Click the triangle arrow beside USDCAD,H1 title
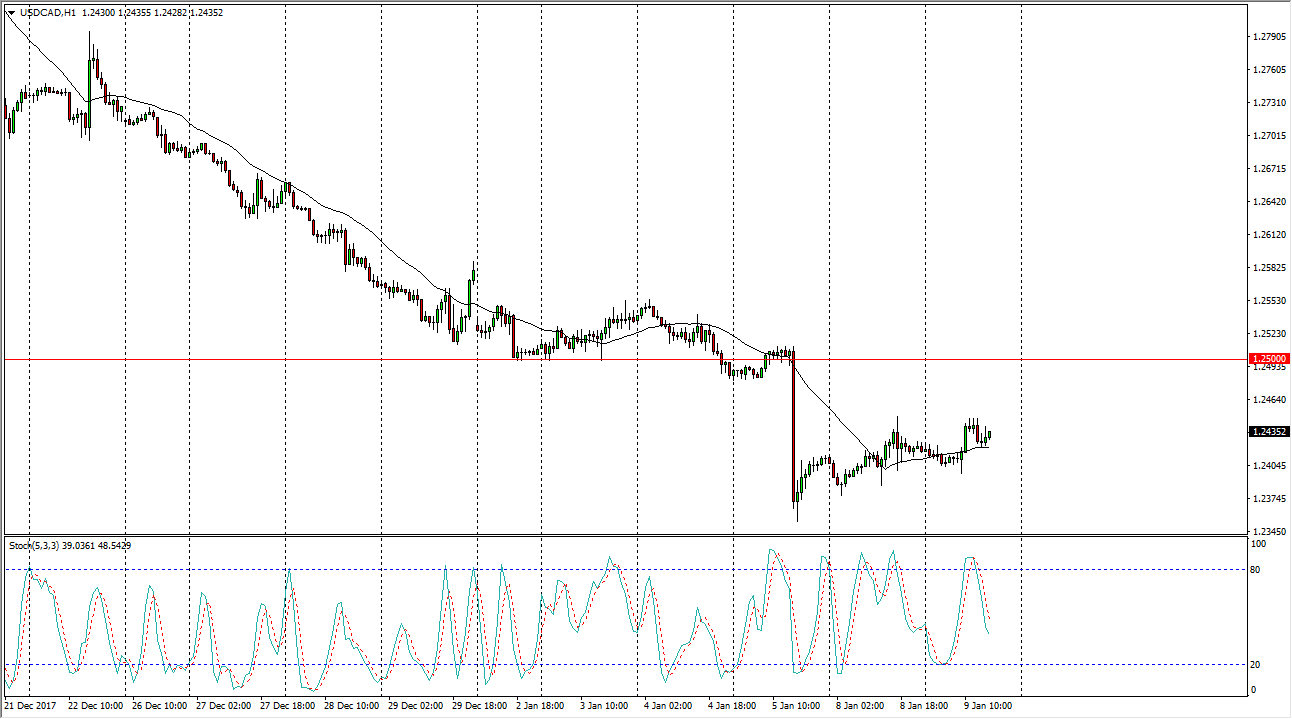Viewport: 1292px width, 719px height. click(x=11, y=12)
